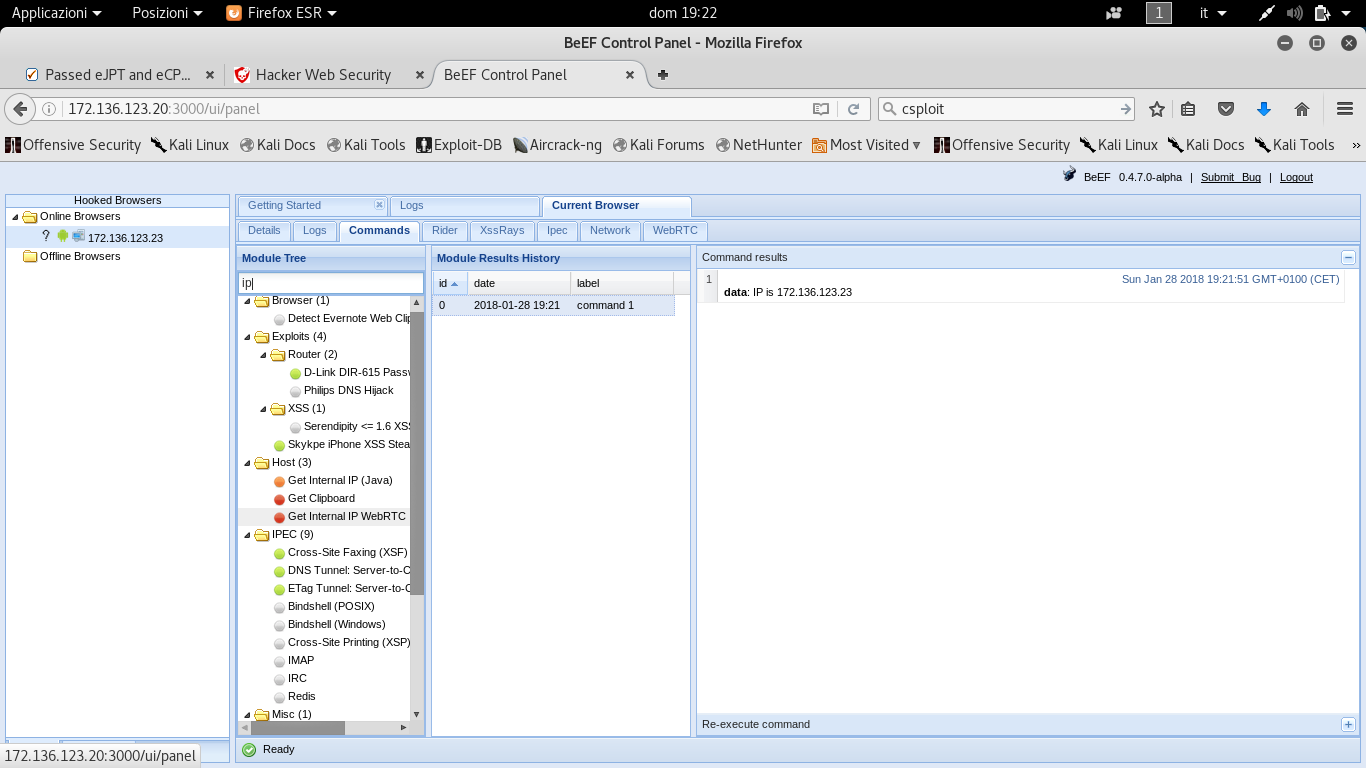Reload the page with the refresh icon
Viewport: 1366px width, 768px height.
[x=853, y=109]
